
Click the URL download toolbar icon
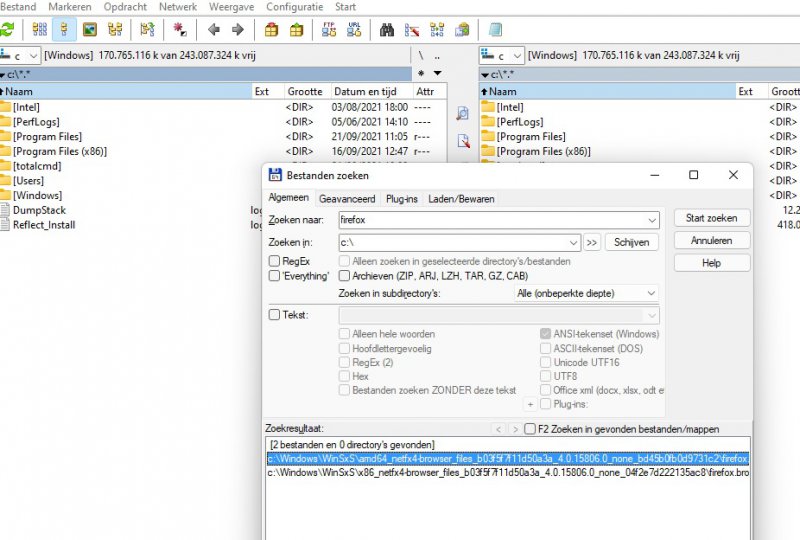tap(354, 30)
